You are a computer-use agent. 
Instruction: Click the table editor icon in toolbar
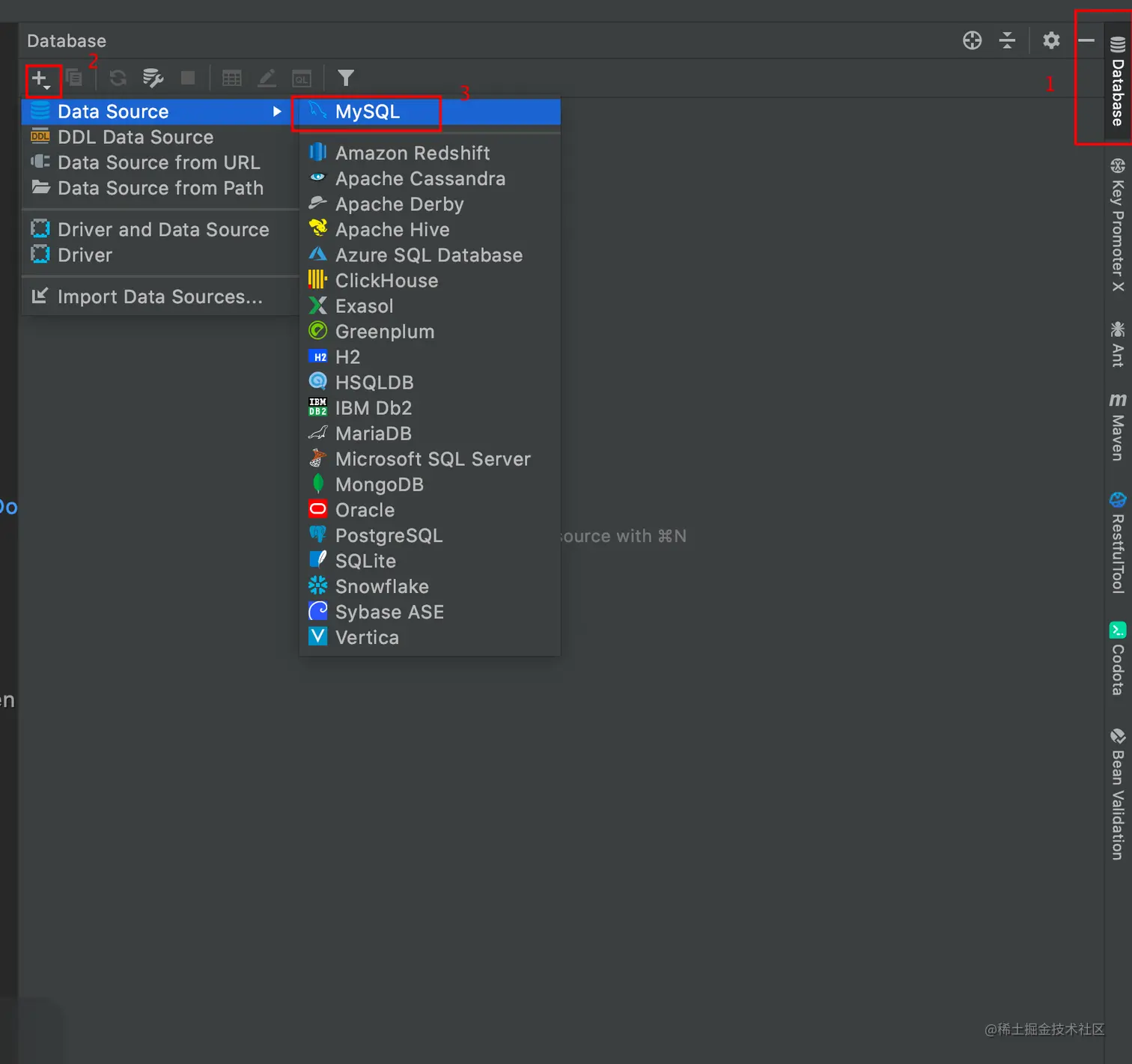232,78
